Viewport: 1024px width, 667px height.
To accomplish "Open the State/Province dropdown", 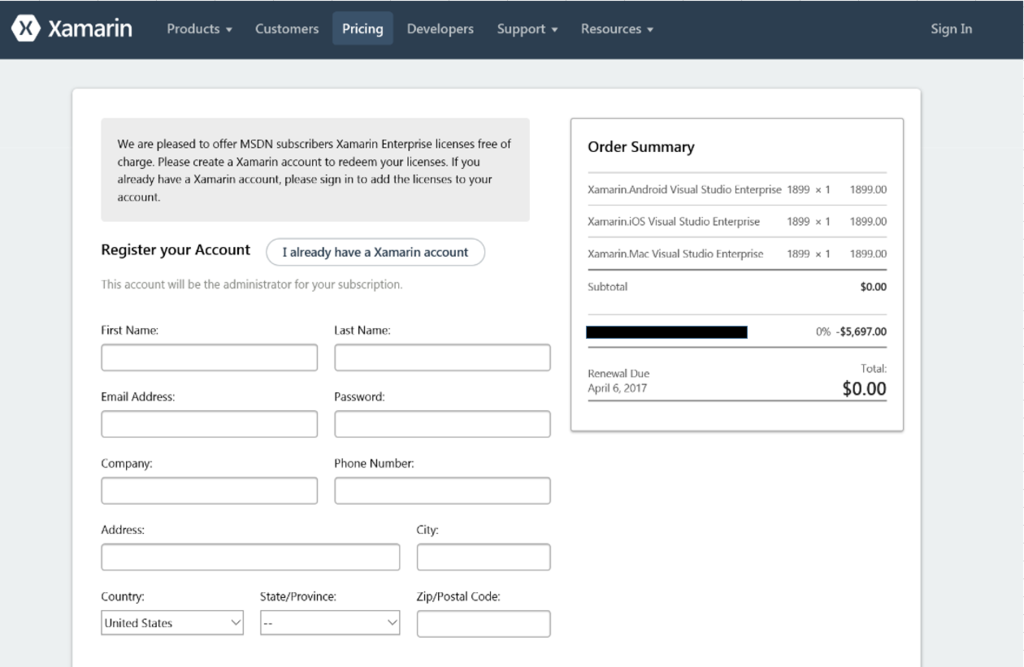I will coord(330,623).
